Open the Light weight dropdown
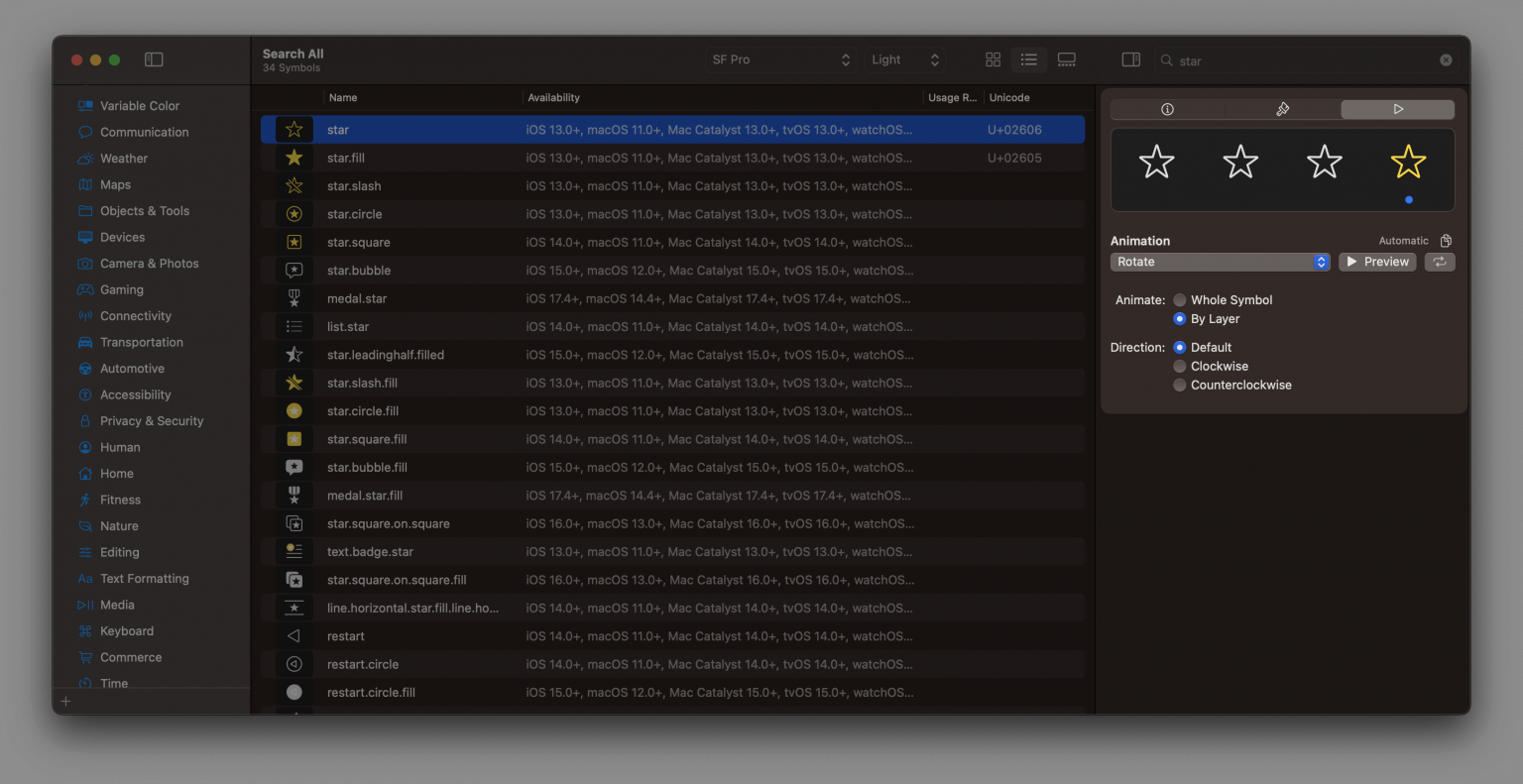Screen dimensions: 1523x784 [904, 59]
